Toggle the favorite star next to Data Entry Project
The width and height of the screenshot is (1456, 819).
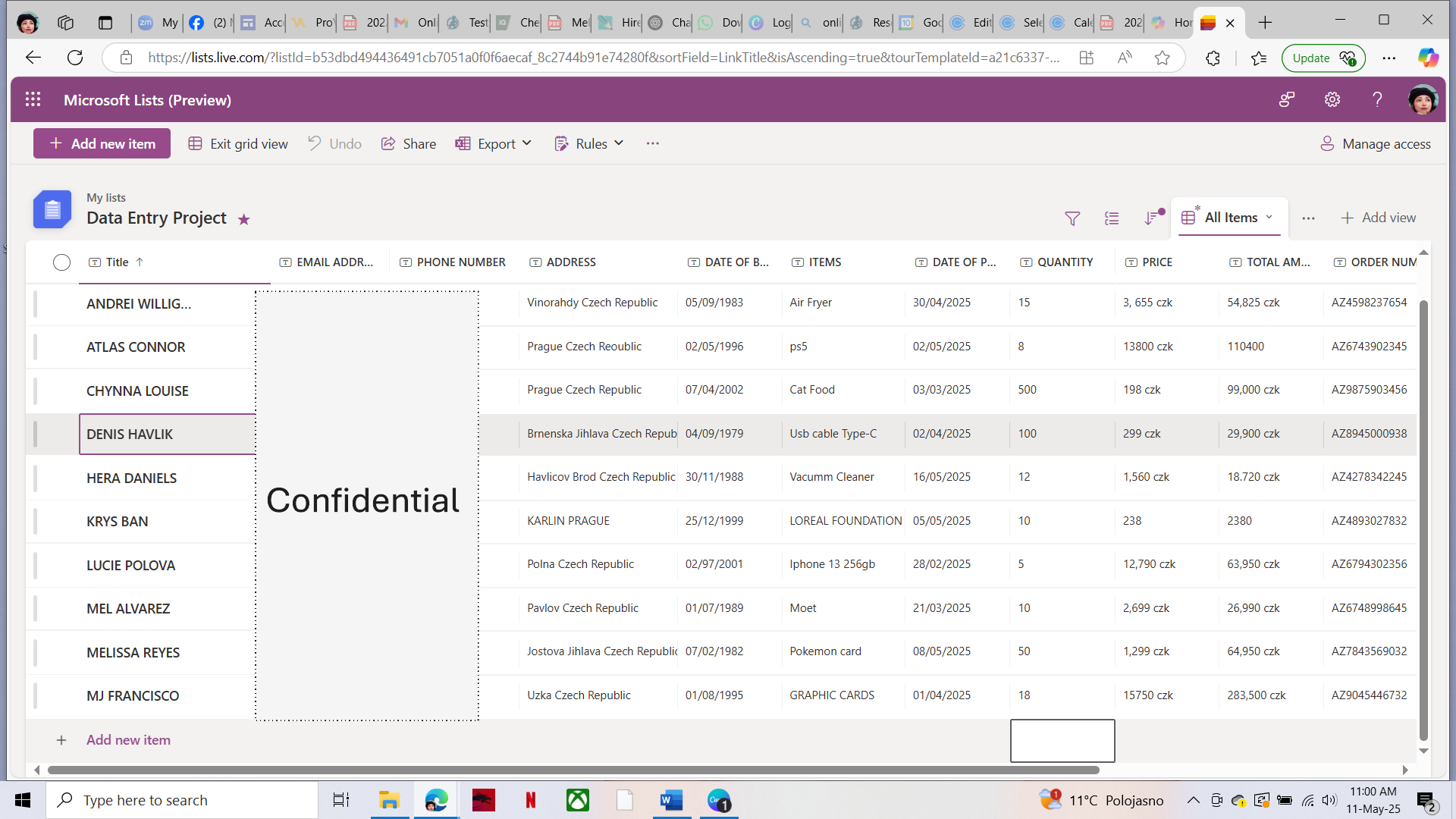[243, 219]
